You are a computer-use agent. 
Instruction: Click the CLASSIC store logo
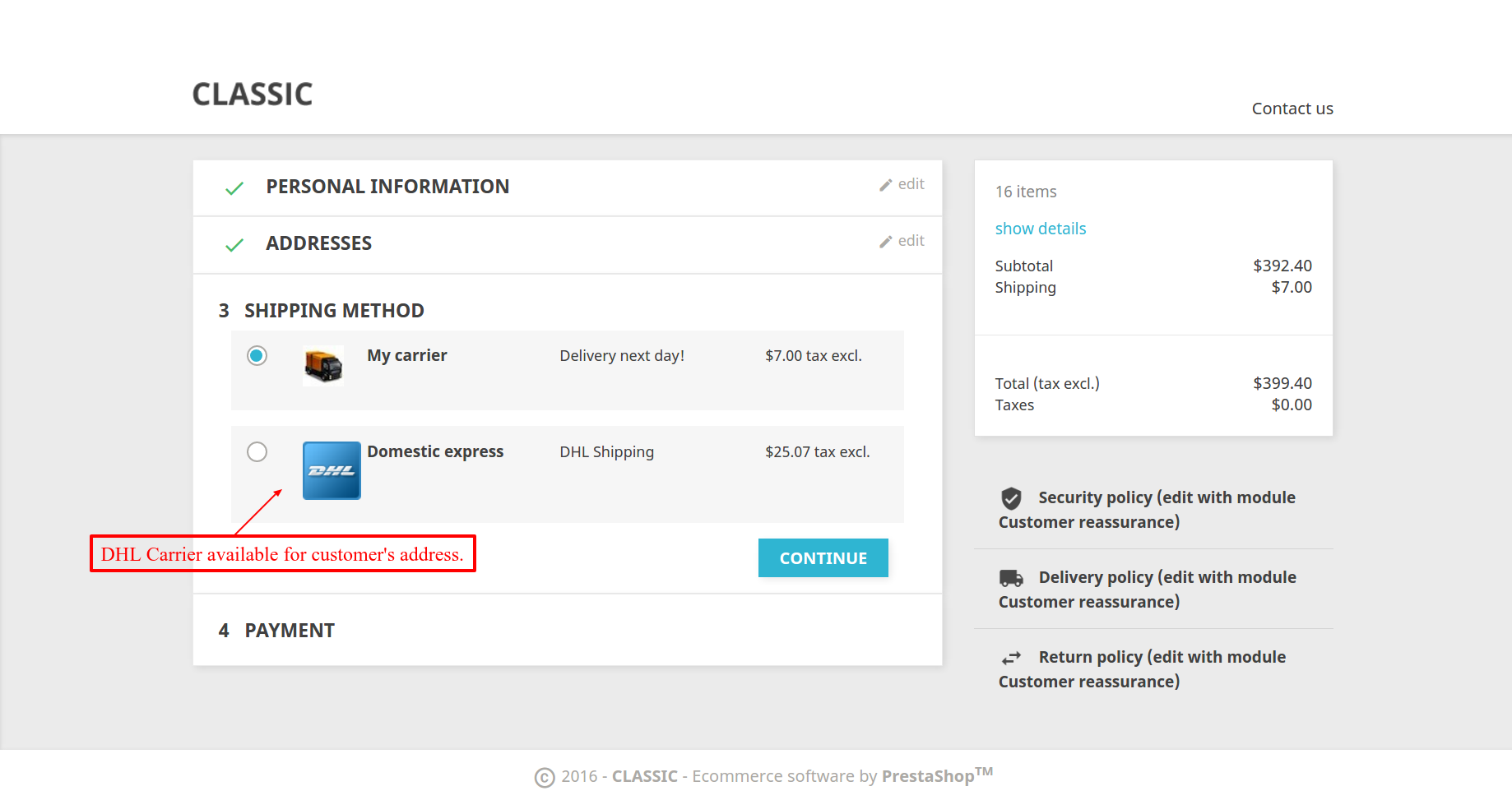[253, 95]
